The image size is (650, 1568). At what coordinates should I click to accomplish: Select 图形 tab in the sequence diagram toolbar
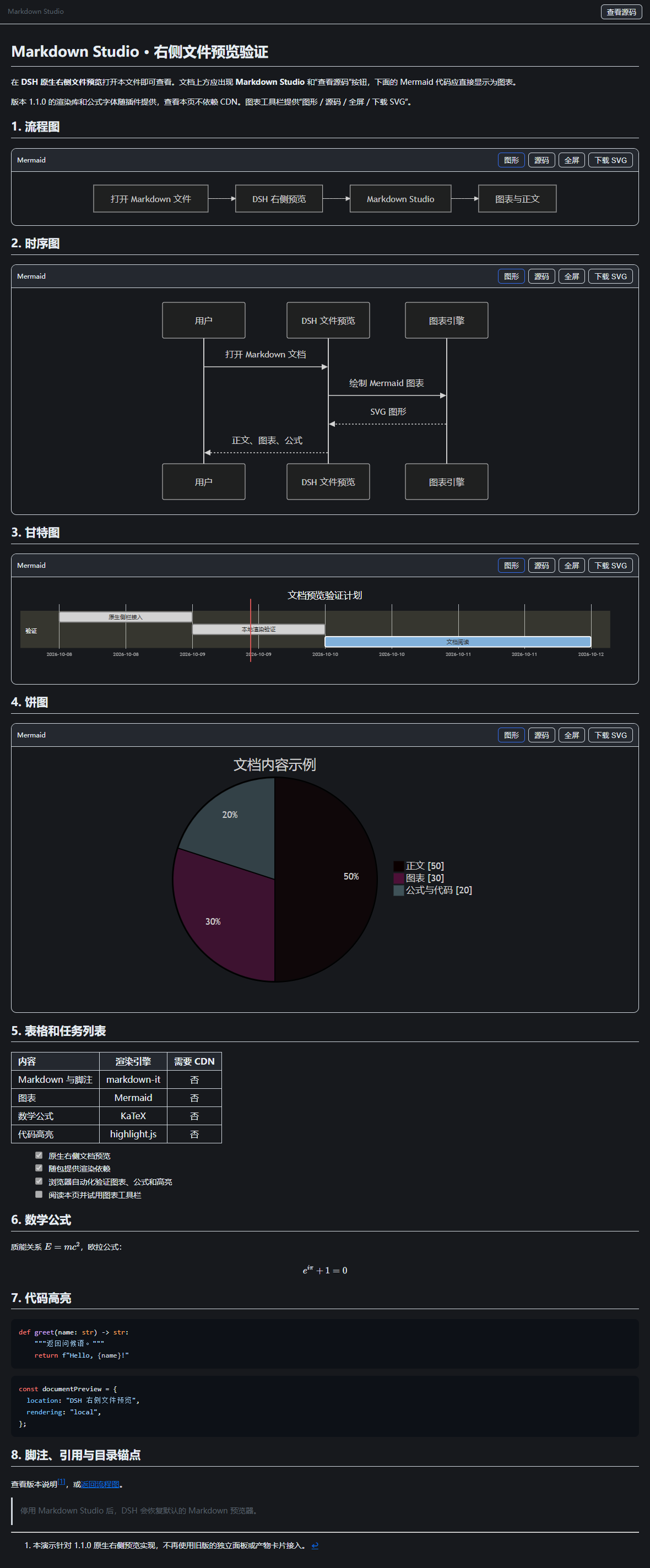(511, 276)
